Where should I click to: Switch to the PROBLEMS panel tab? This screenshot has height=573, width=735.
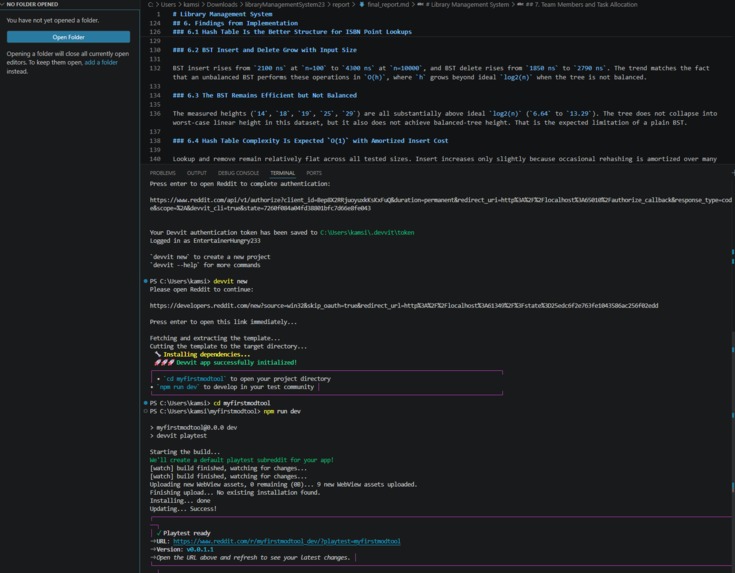click(x=162, y=173)
